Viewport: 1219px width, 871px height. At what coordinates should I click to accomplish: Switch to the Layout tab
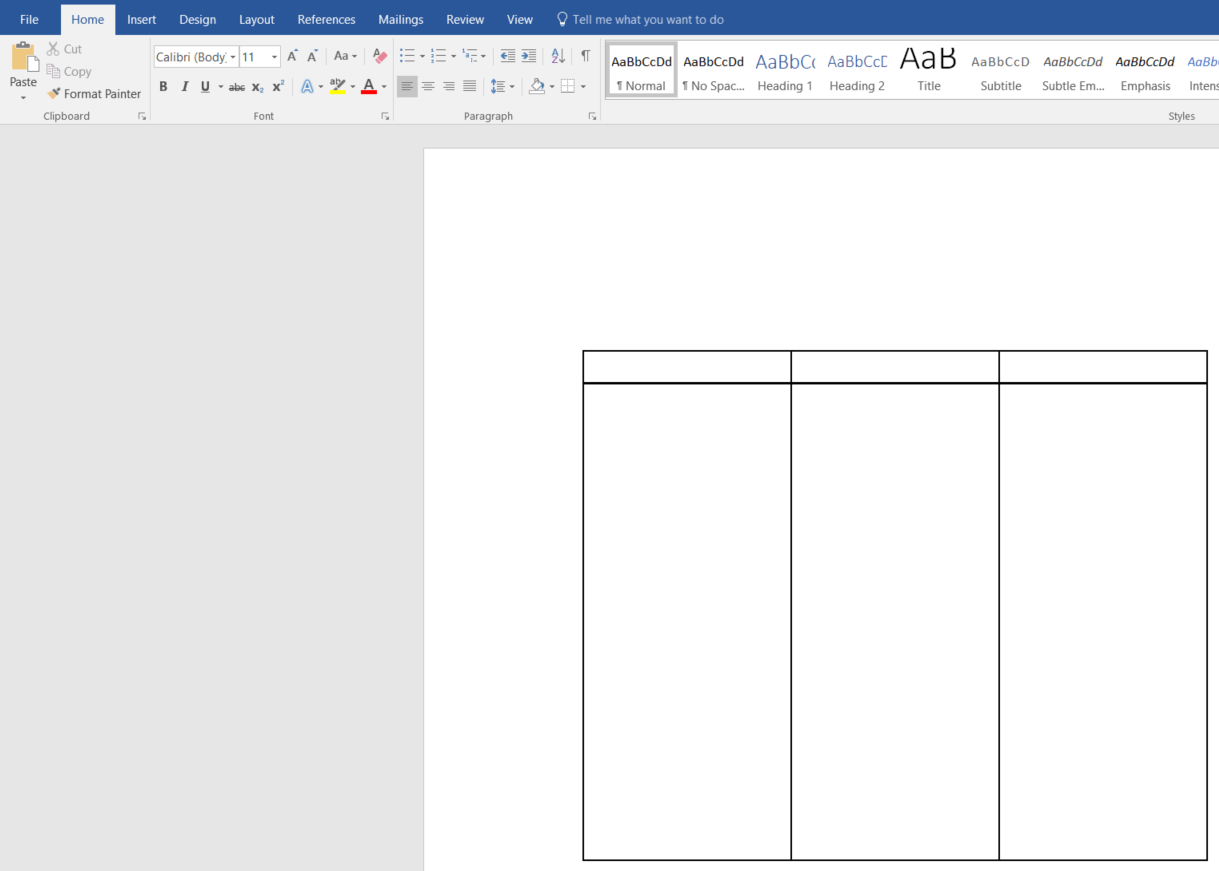coord(257,19)
